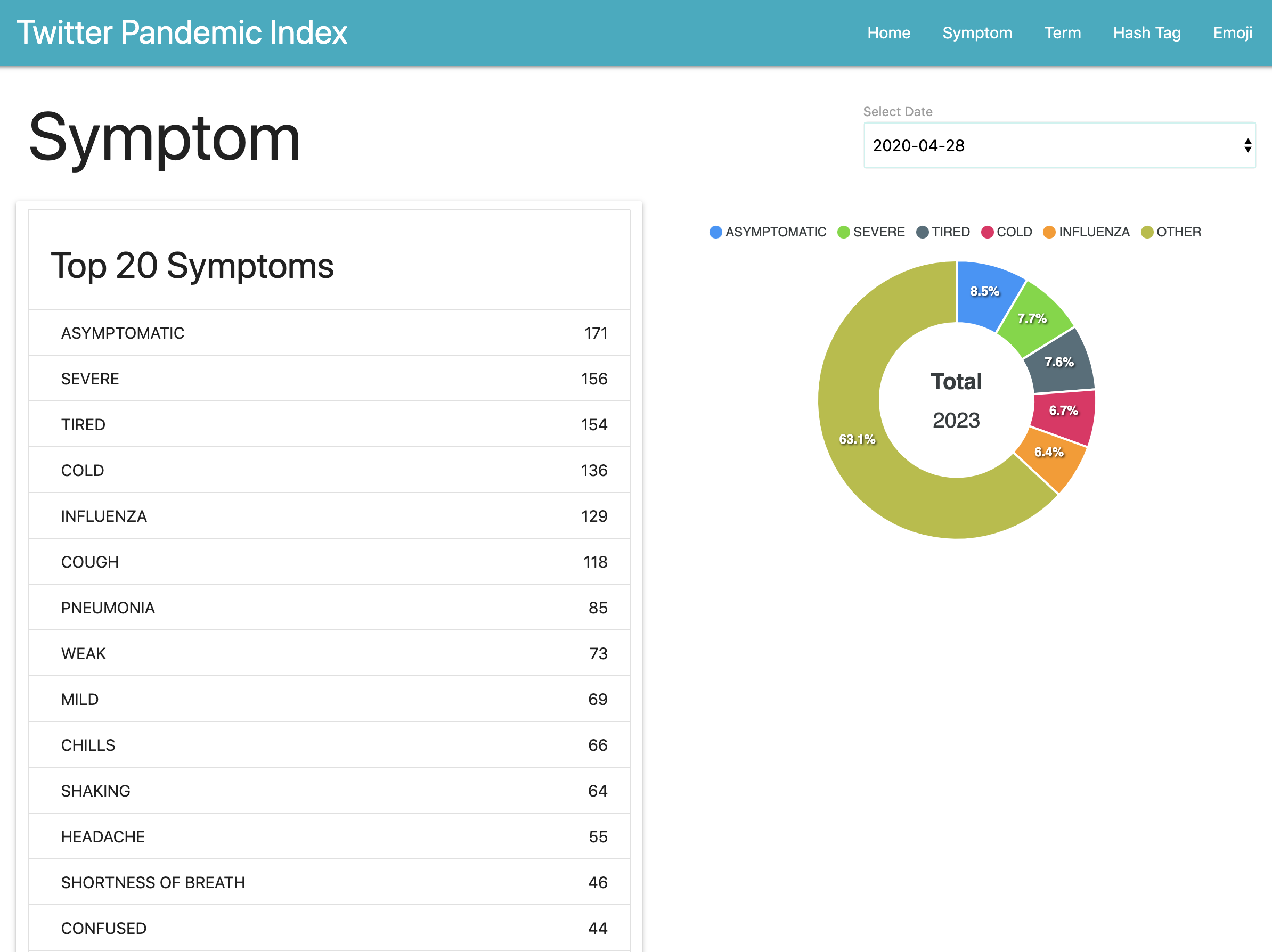Click the date dropdown arrows
The image size is (1272, 952).
[x=1247, y=145]
